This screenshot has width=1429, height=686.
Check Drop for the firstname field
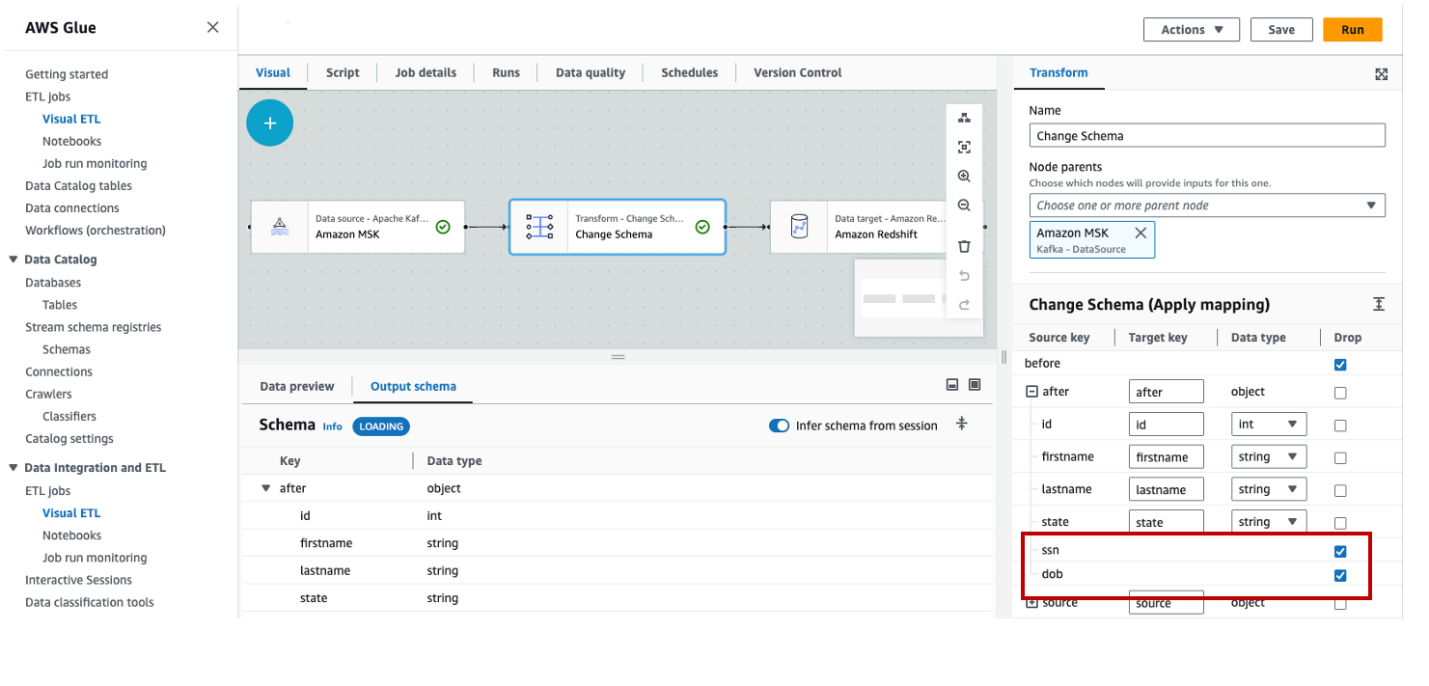[x=1340, y=458]
